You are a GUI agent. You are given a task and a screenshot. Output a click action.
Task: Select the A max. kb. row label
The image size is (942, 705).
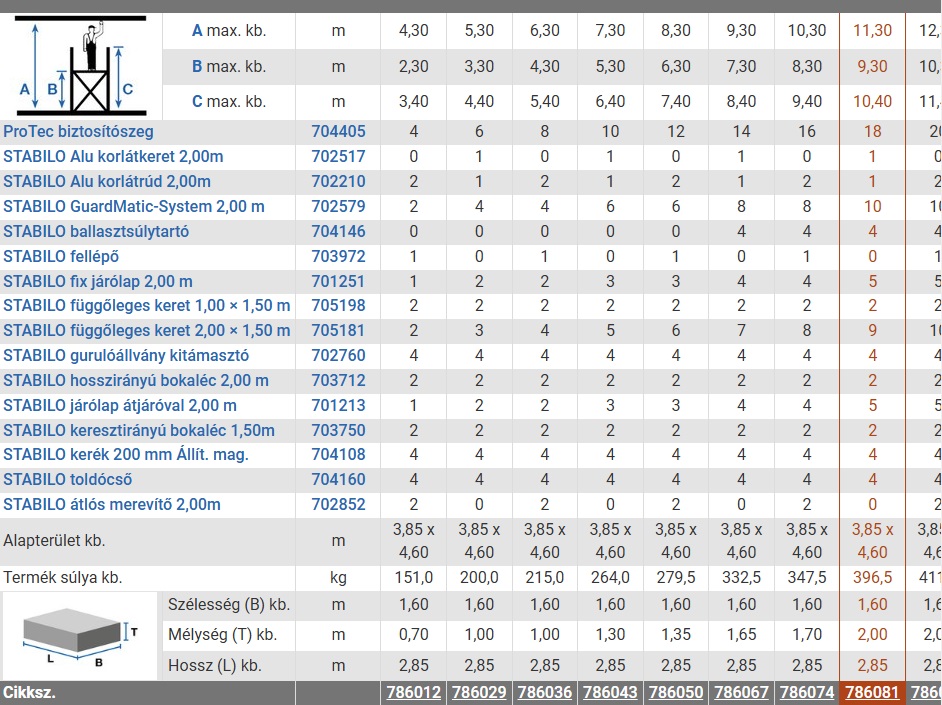coord(229,31)
